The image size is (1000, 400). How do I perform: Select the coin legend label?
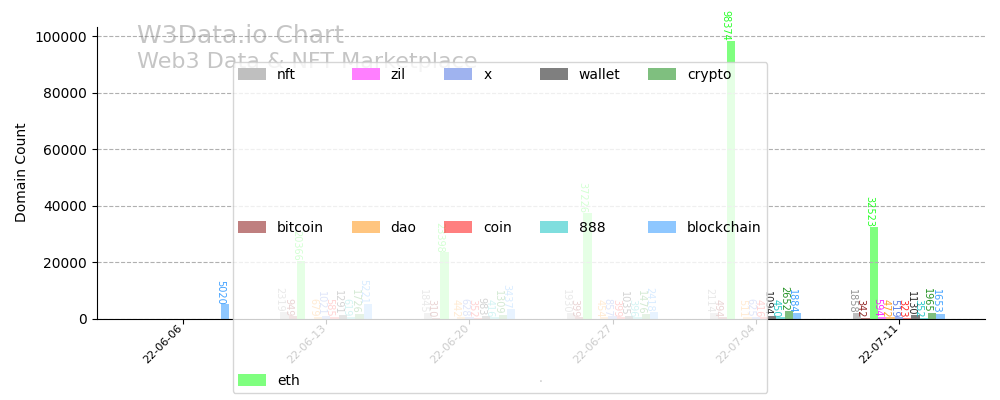coord(497,227)
